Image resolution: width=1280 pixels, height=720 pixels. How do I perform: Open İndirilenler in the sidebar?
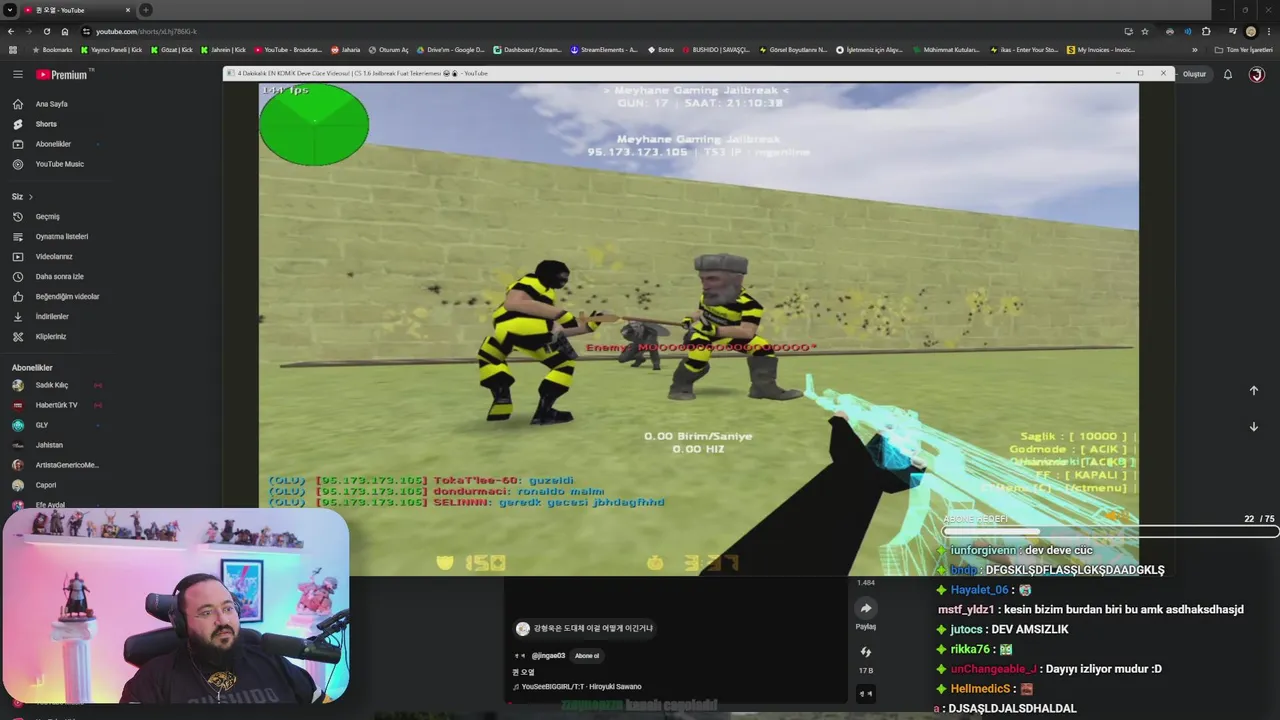tap(52, 317)
